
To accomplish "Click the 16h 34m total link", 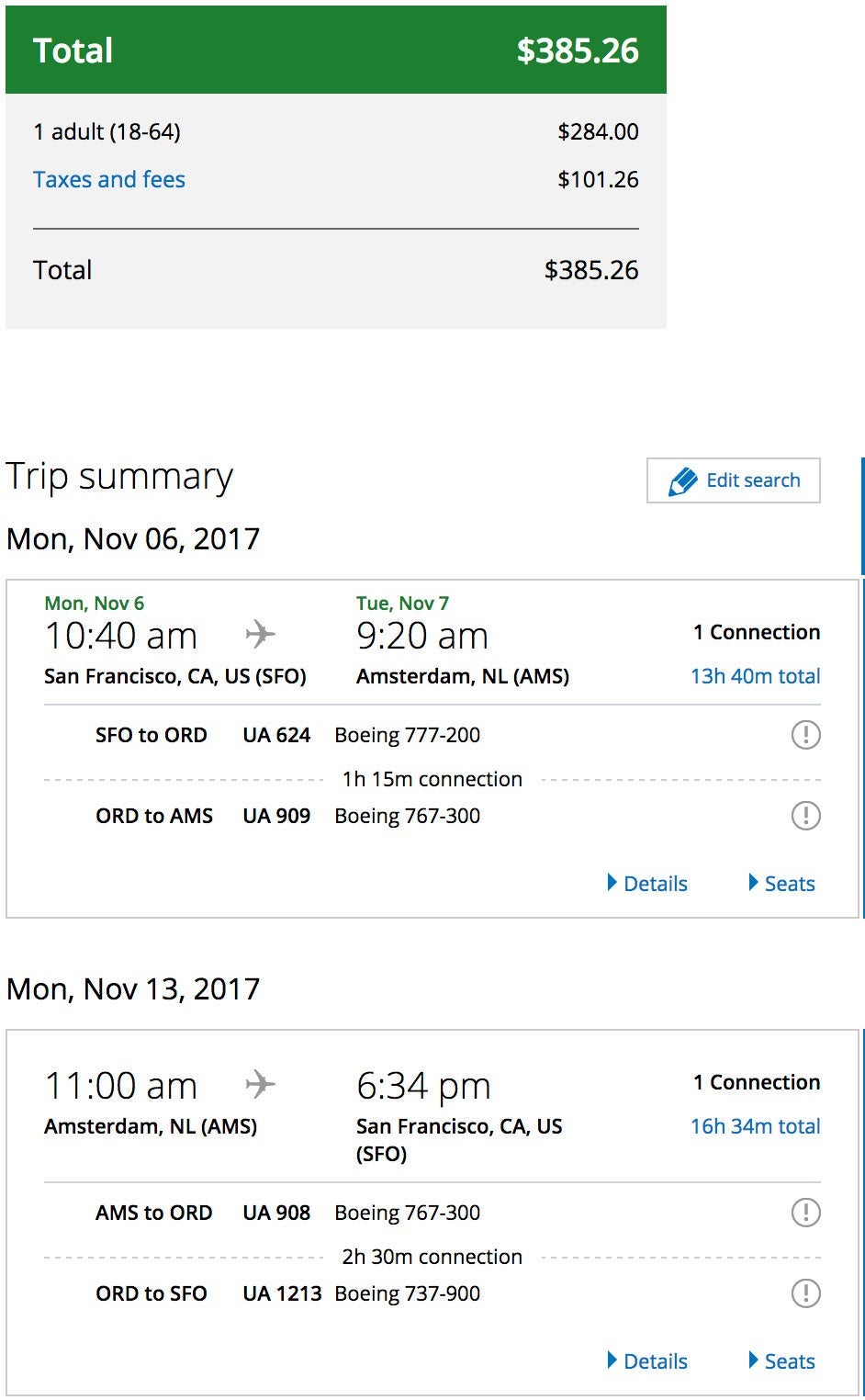I will coord(755,1126).
